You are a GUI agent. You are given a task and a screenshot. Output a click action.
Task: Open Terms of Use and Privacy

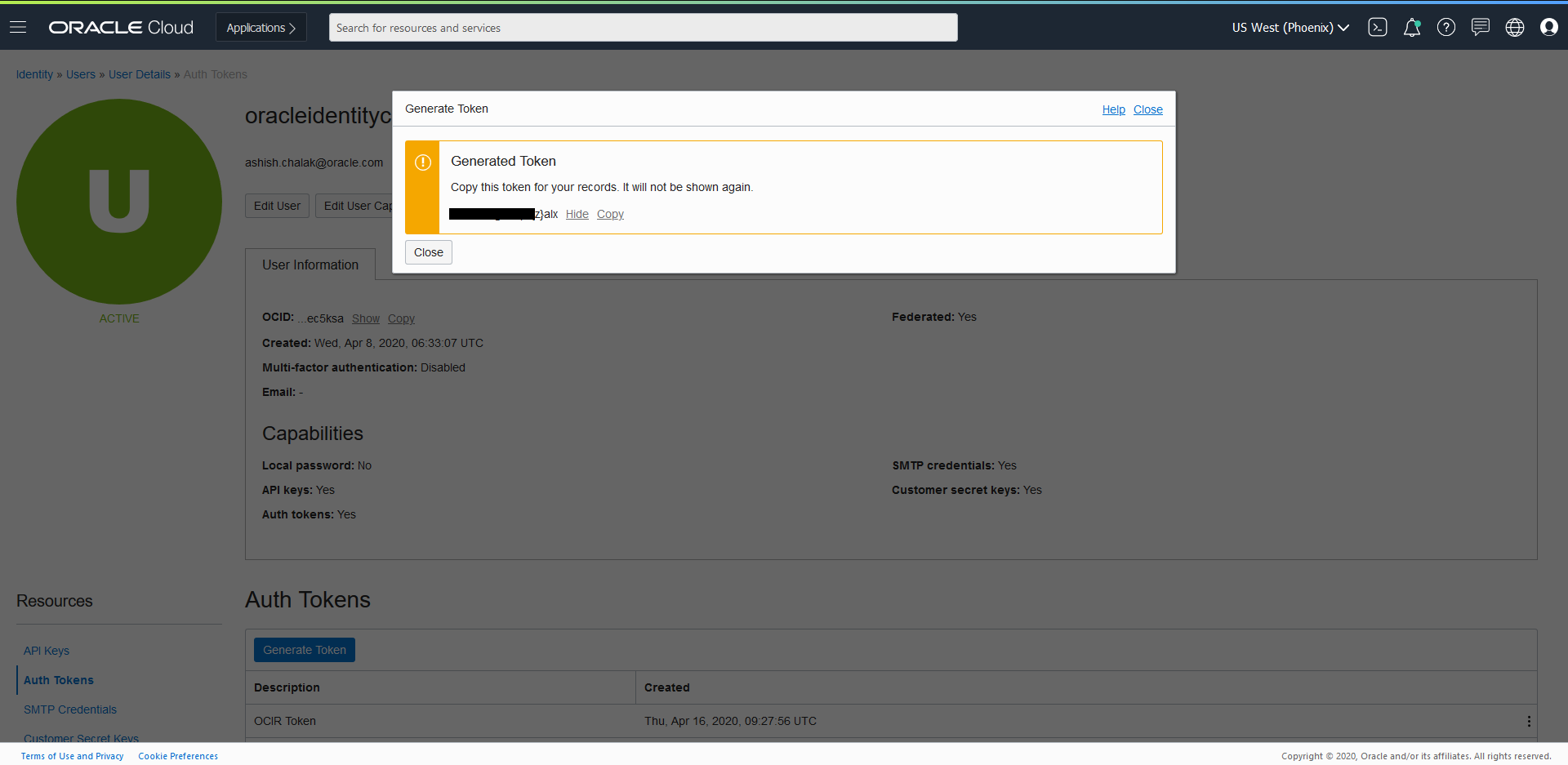click(x=72, y=756)
